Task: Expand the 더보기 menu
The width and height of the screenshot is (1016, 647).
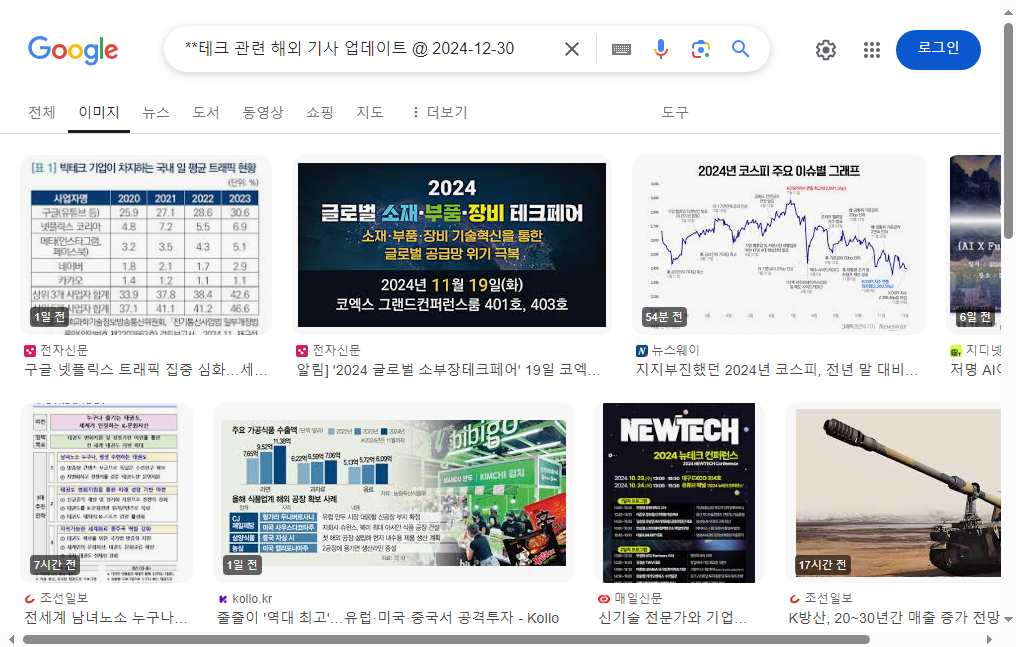Action: coord(439,113)
